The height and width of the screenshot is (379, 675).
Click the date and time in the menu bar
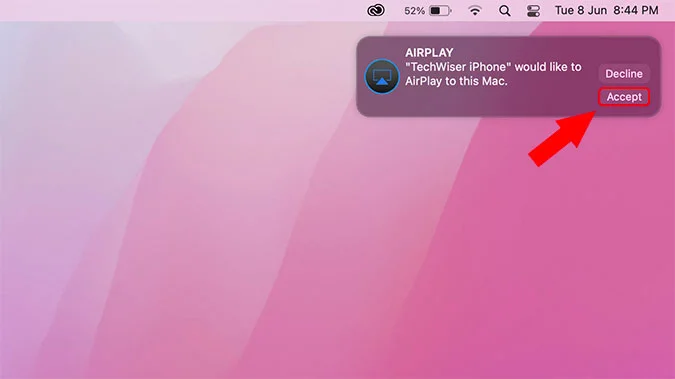[607, 10]
